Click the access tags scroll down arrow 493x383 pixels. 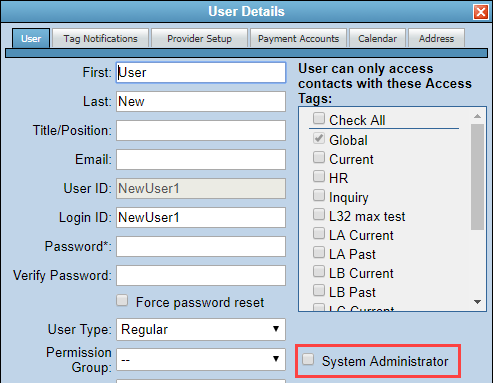click(477, 302)
